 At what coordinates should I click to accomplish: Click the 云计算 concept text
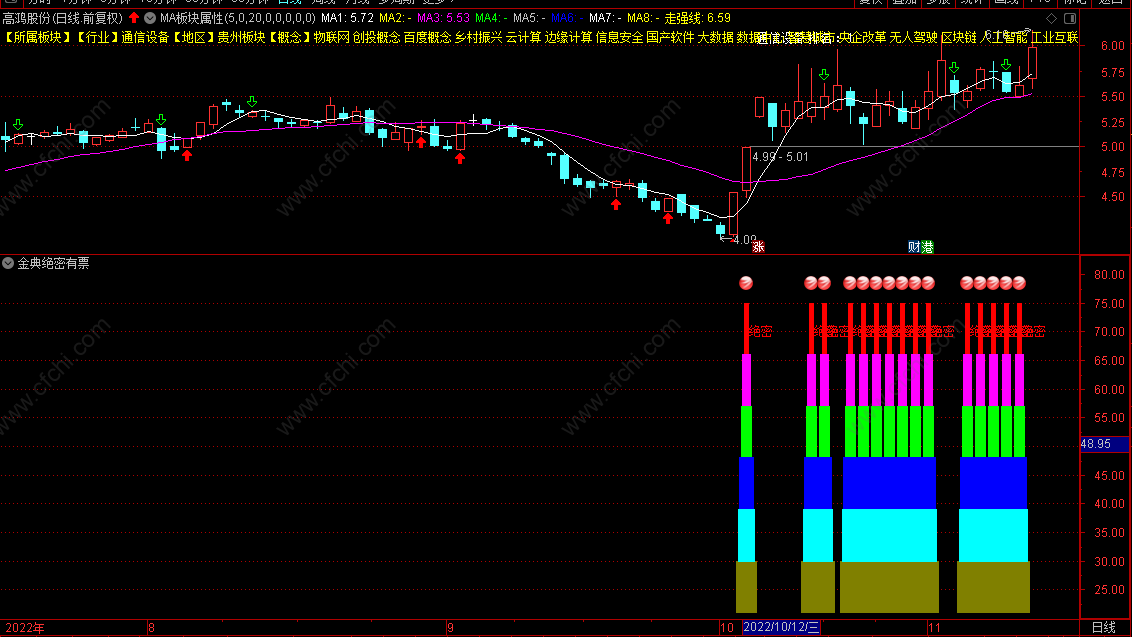click(523, 37)
